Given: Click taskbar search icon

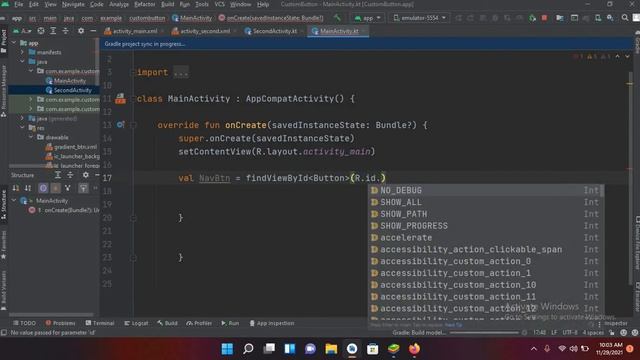Looking at the screenshot, I should coord(248,349).
